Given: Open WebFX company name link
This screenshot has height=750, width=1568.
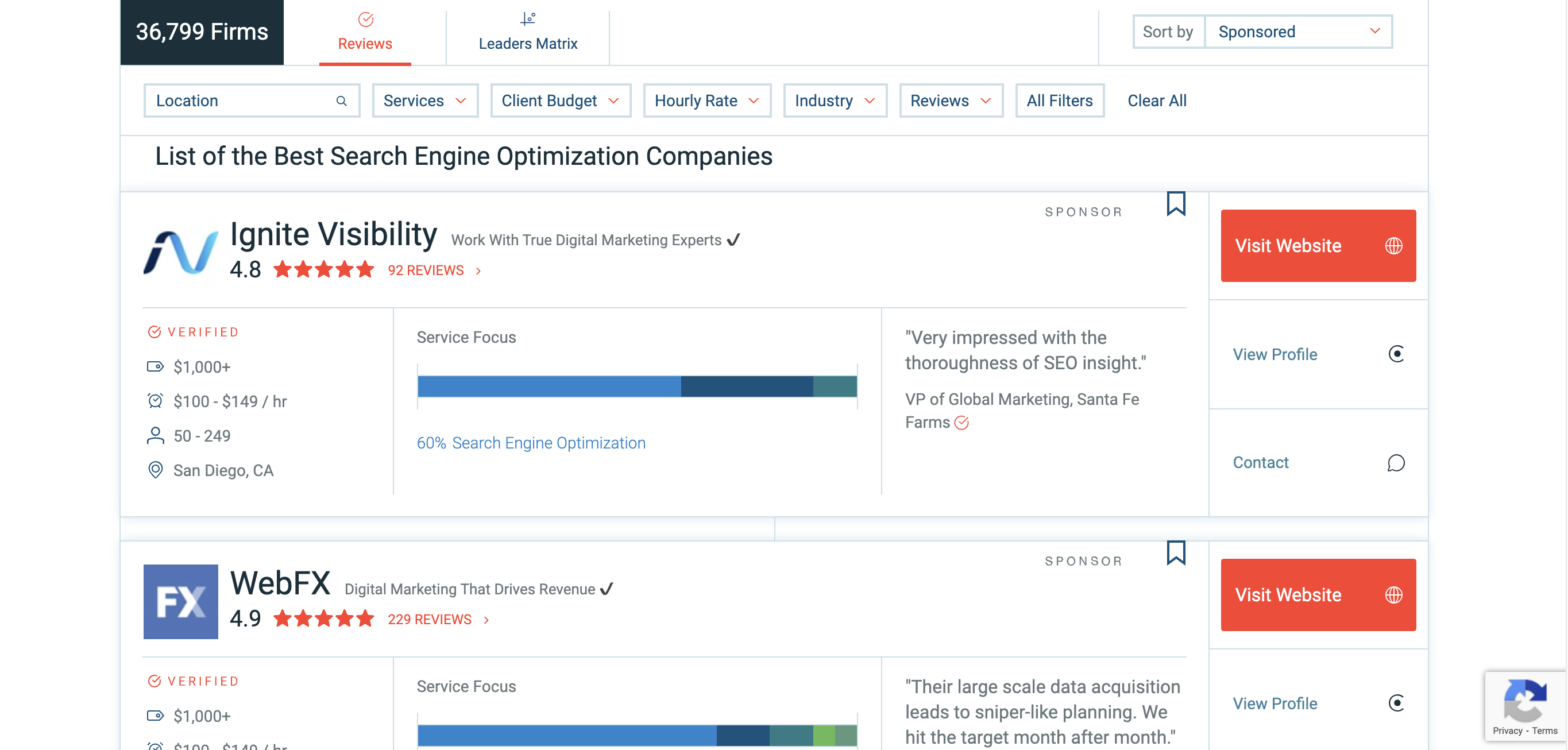Looking at the screenshot, I should [x=281, y=583].
